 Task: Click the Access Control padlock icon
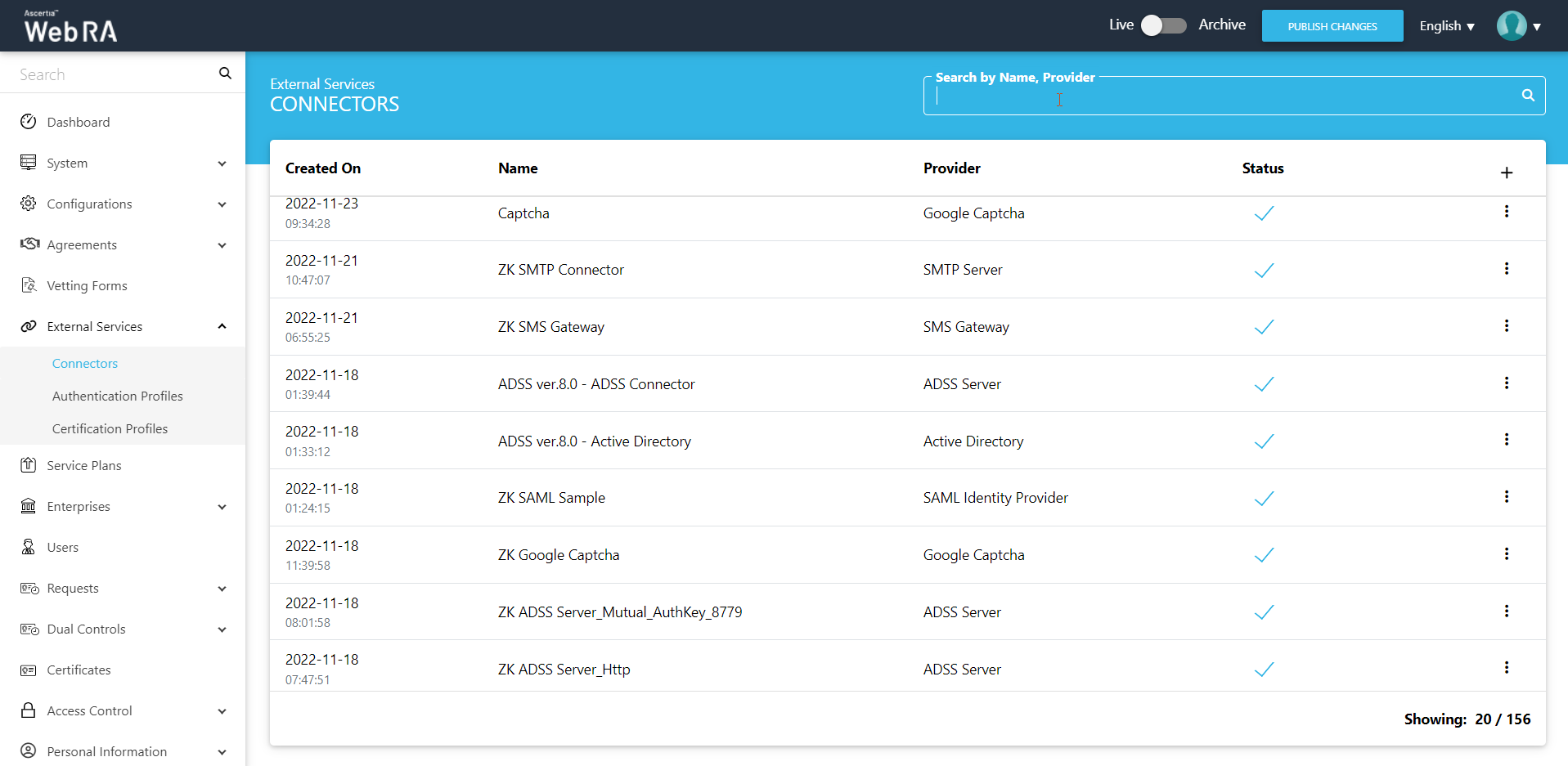tap(29, 710)
